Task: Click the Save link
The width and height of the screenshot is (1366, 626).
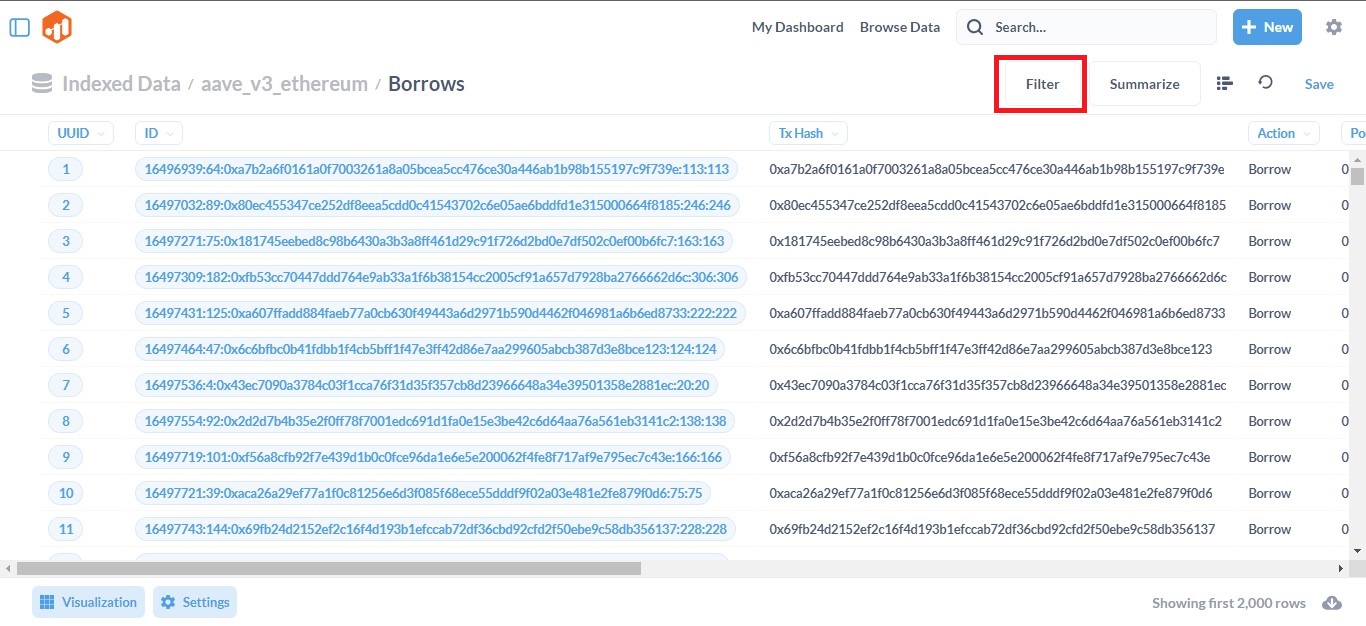Action: click(1319, 84)
